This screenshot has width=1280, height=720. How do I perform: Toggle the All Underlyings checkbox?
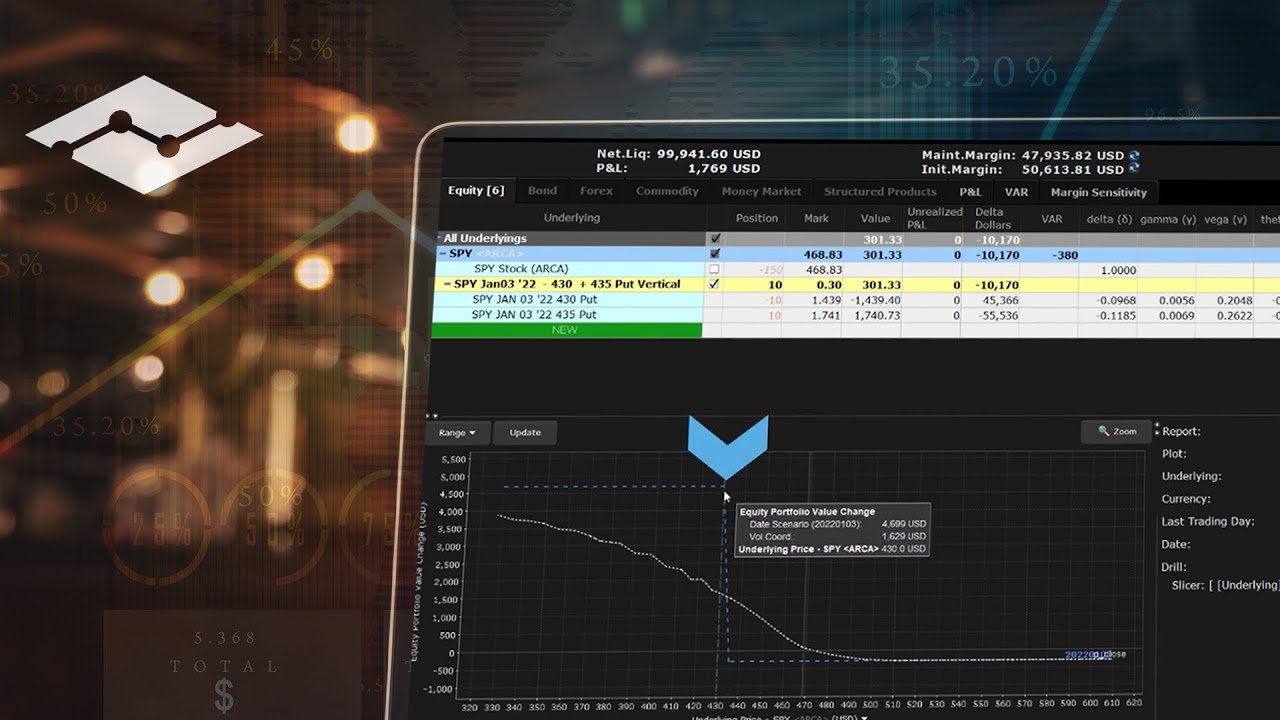pyautogui.click(x=714, y=239)
